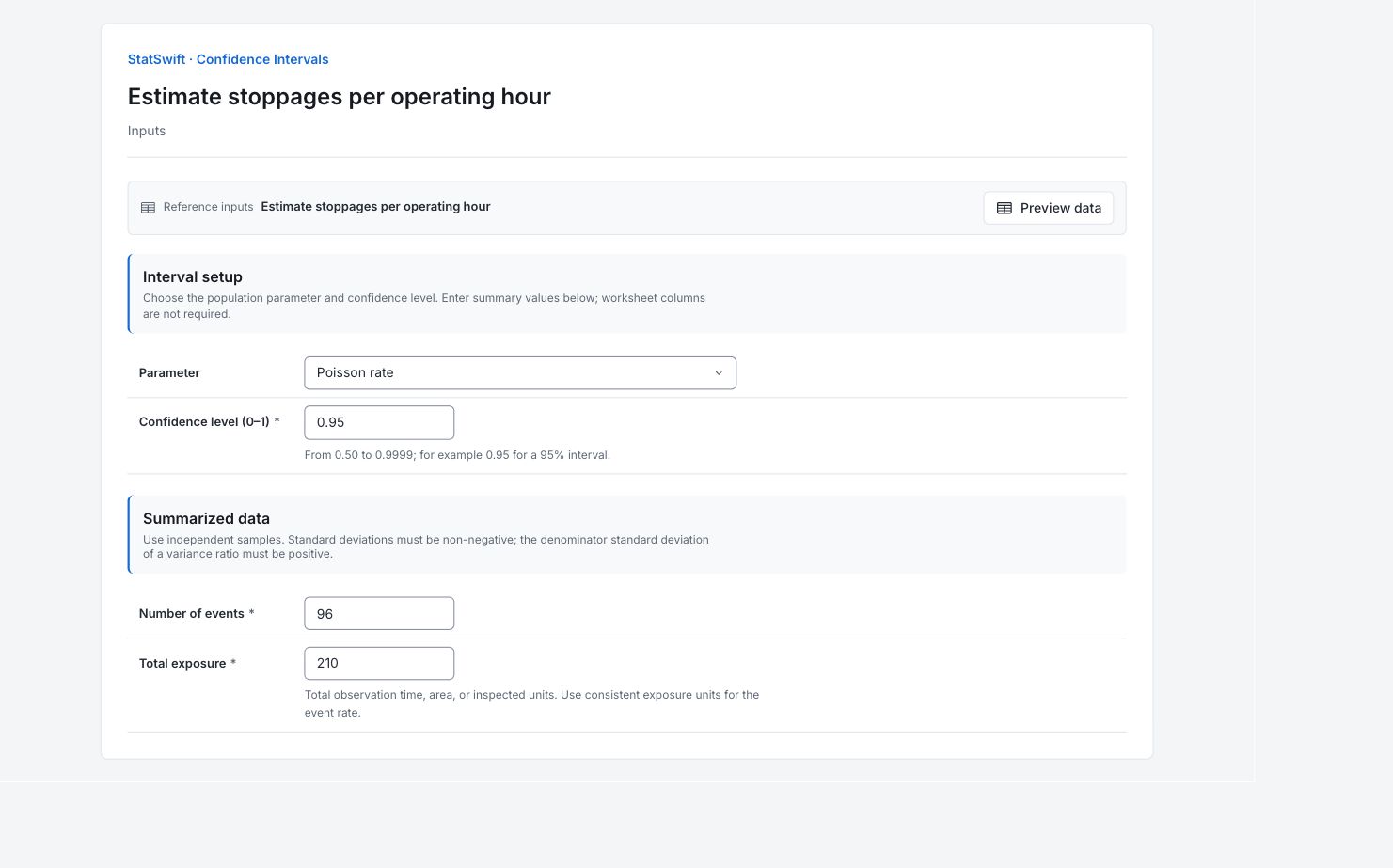Click the Parameter field label
This screenshot has height=868, width=1393.
[x=169, y=372]
